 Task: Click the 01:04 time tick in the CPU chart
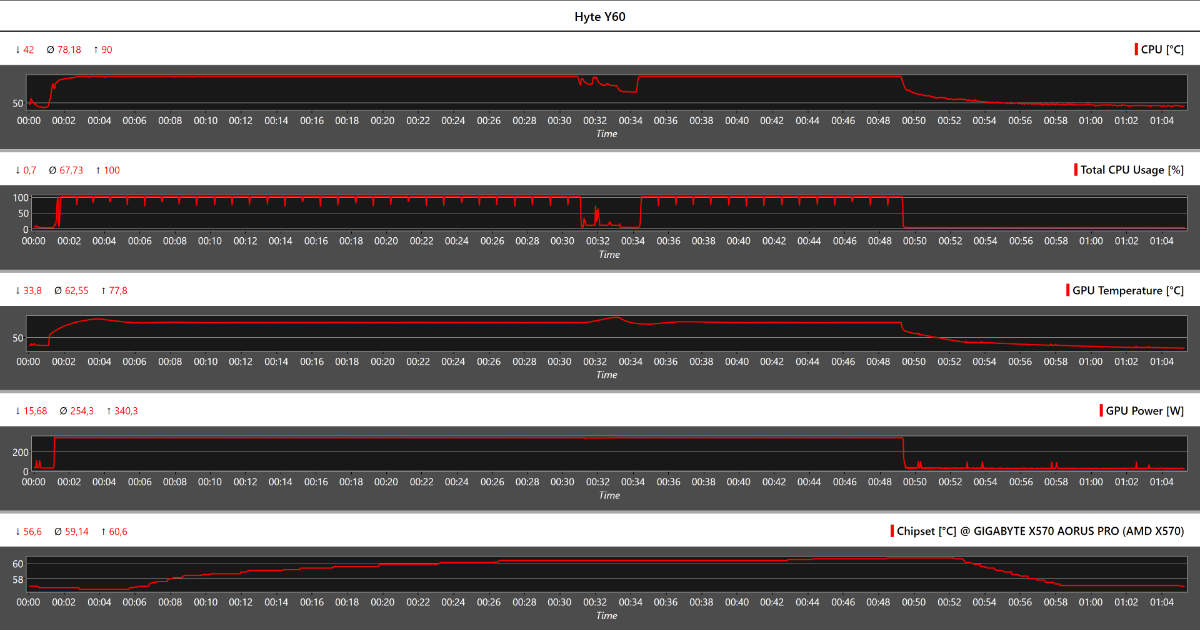[1162, 120]
